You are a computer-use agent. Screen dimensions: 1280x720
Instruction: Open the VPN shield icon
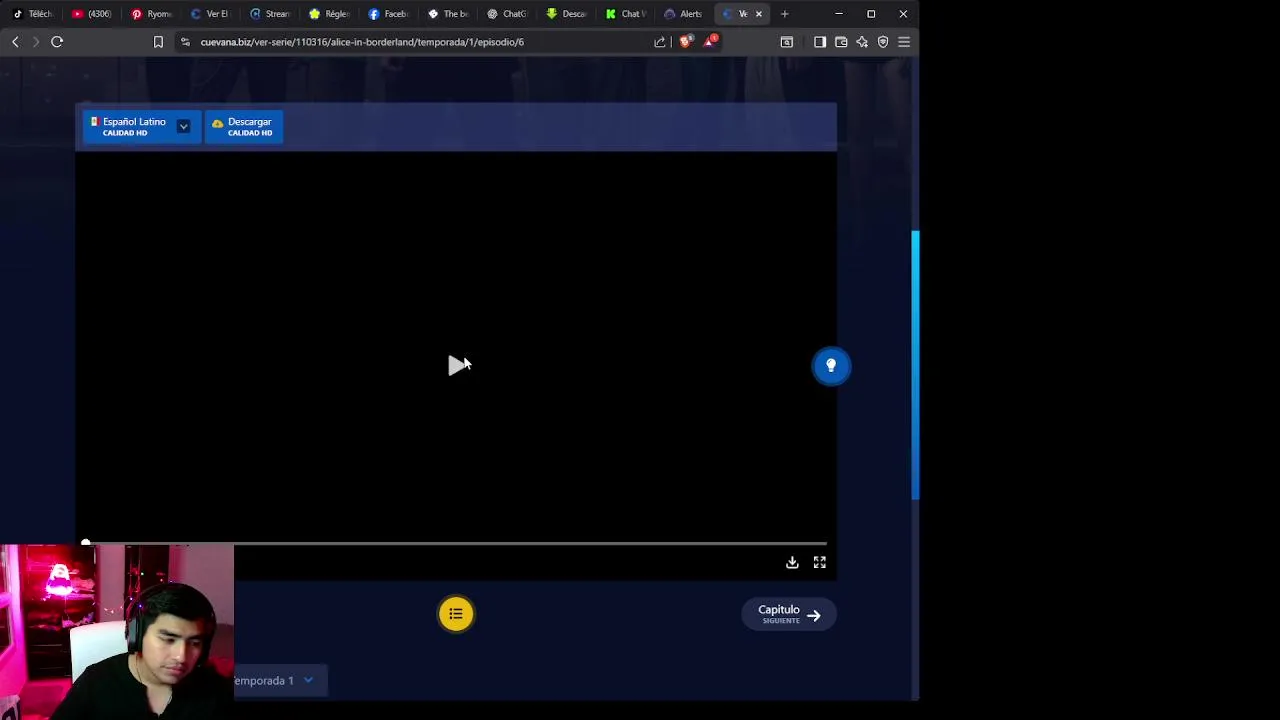pyautogui.click(x=883, y=42)
